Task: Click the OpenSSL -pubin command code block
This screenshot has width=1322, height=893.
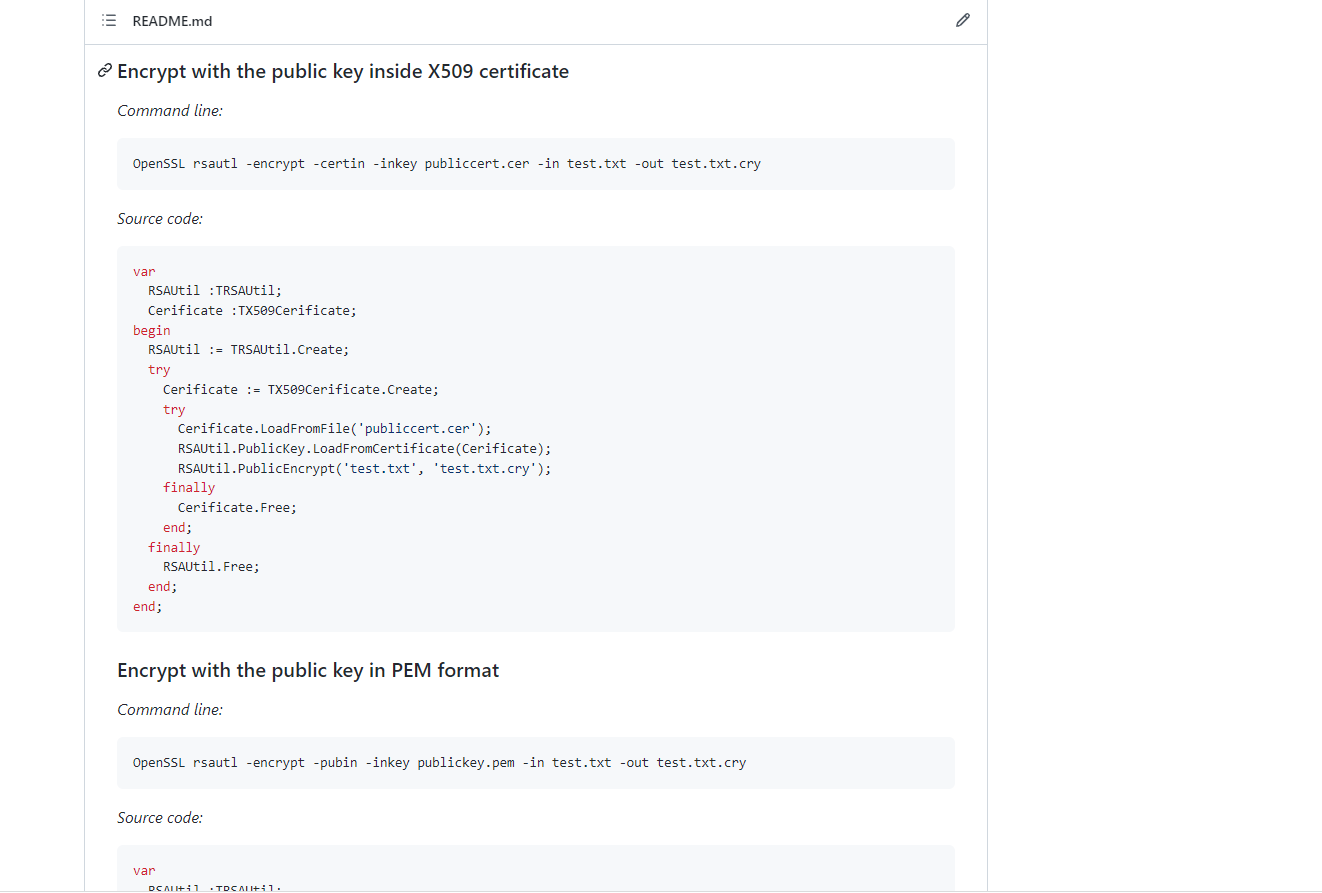Action: point(439,763)
